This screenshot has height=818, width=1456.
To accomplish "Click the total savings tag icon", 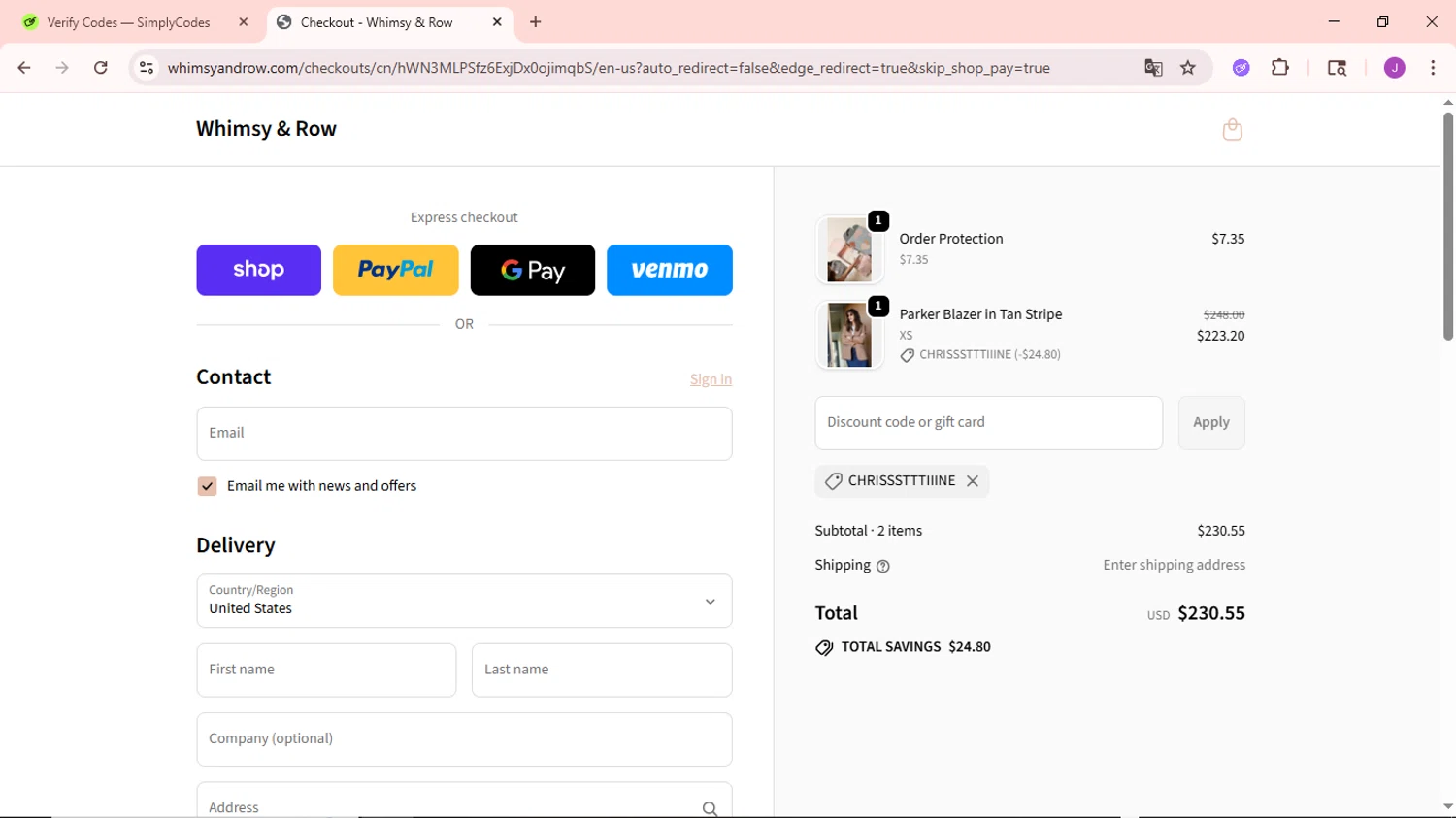I will 824,647.
